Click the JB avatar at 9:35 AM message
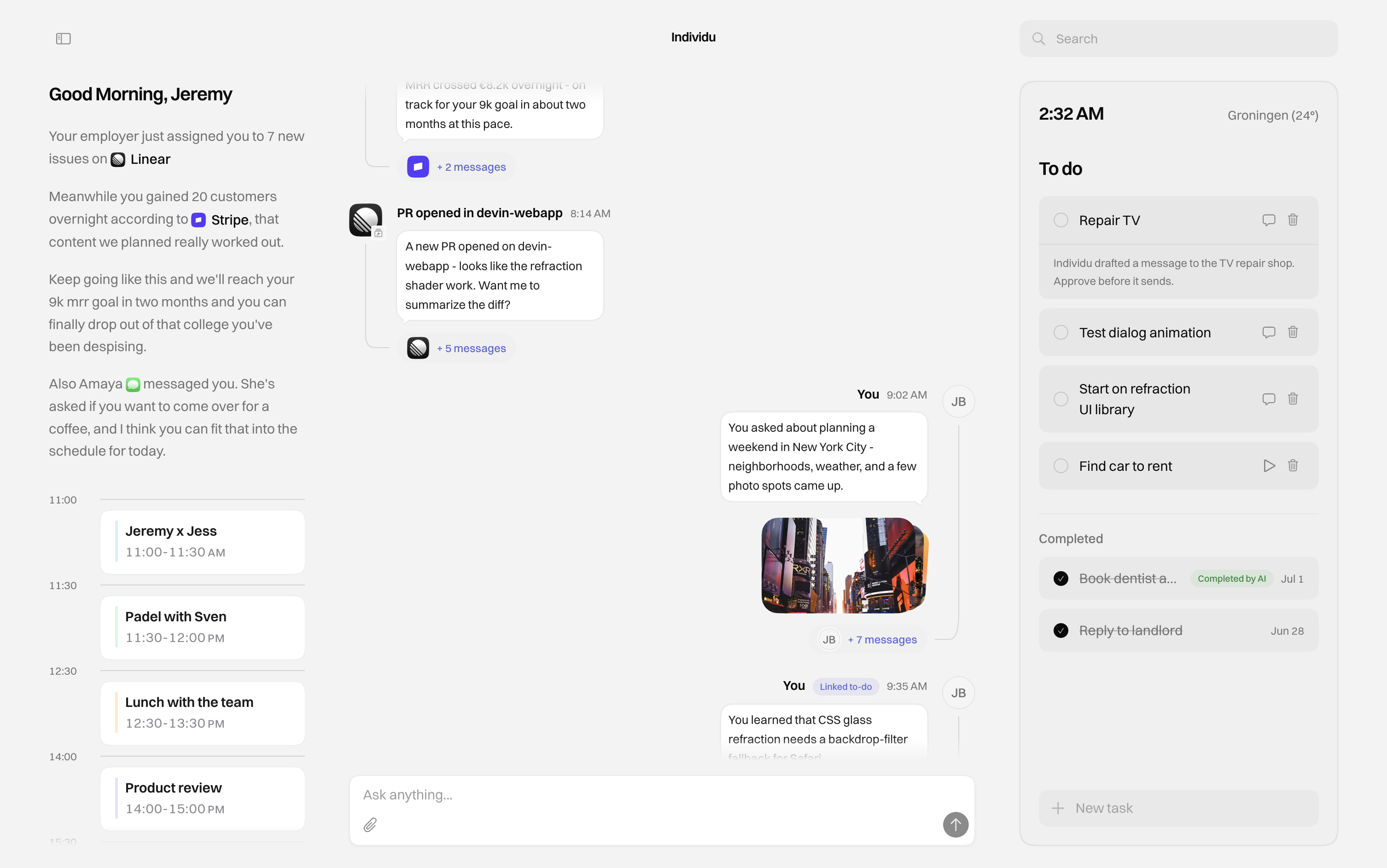Viewport: 1387px width, 868px height. [x=959, y=693]
